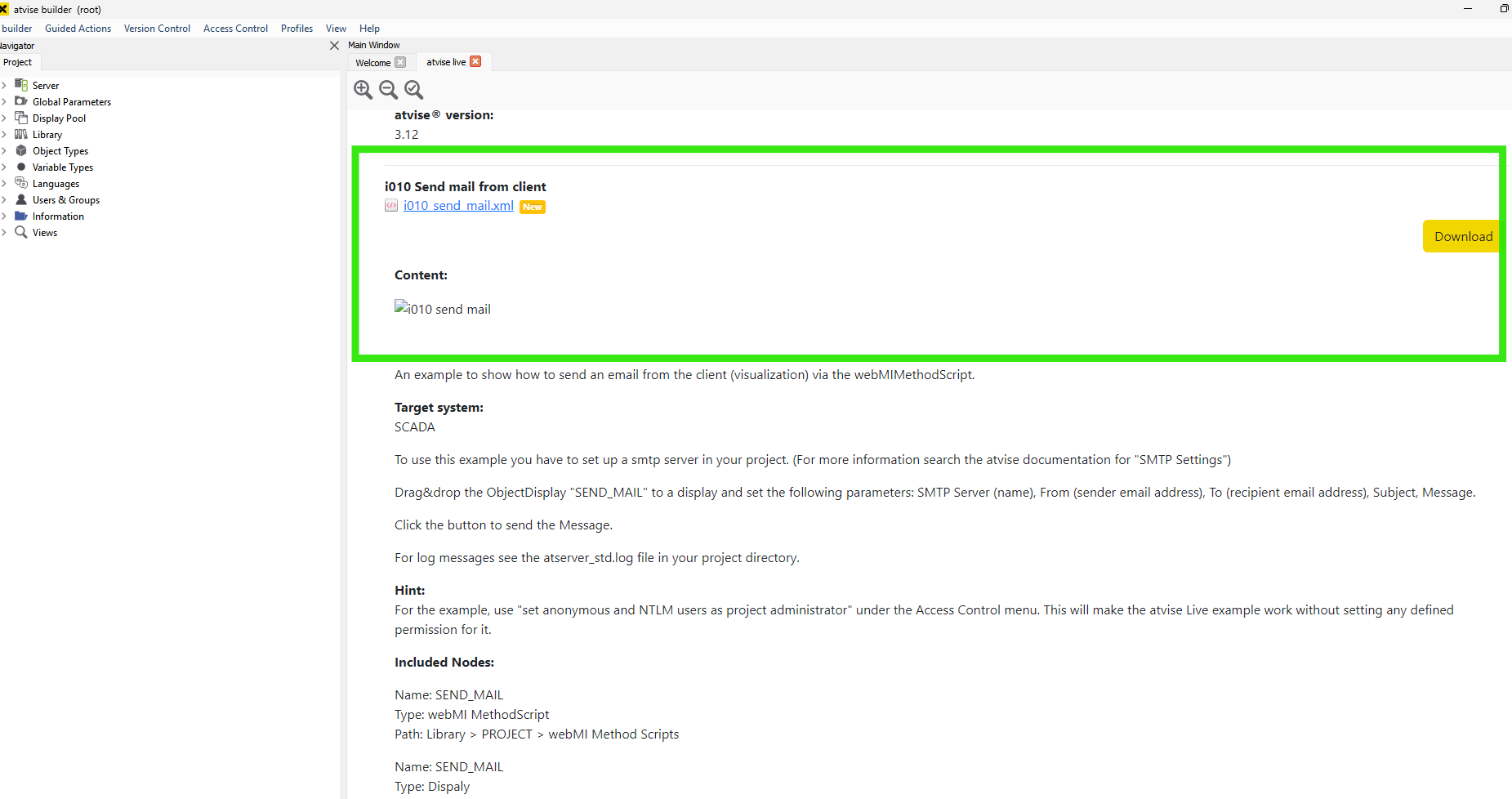Select the Views magnifier icon
1512x799 pixels.
click(x=21, y=232)
